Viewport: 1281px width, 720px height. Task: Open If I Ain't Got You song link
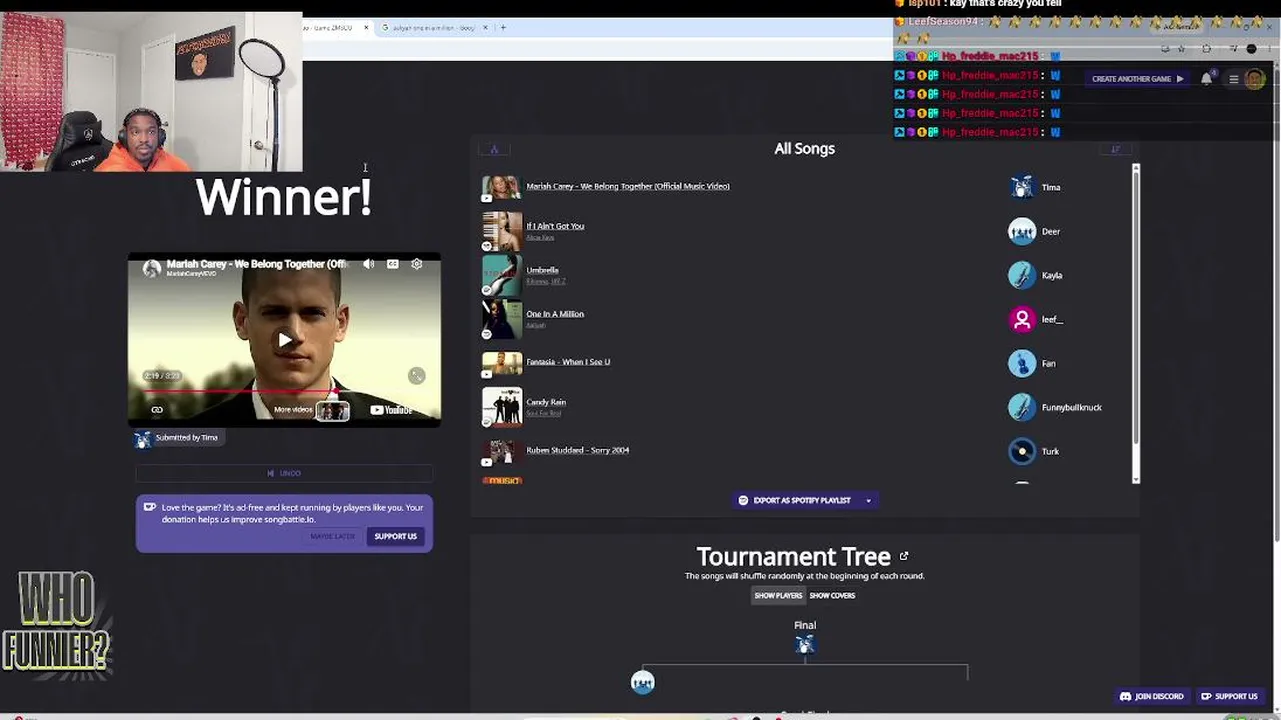555,226
